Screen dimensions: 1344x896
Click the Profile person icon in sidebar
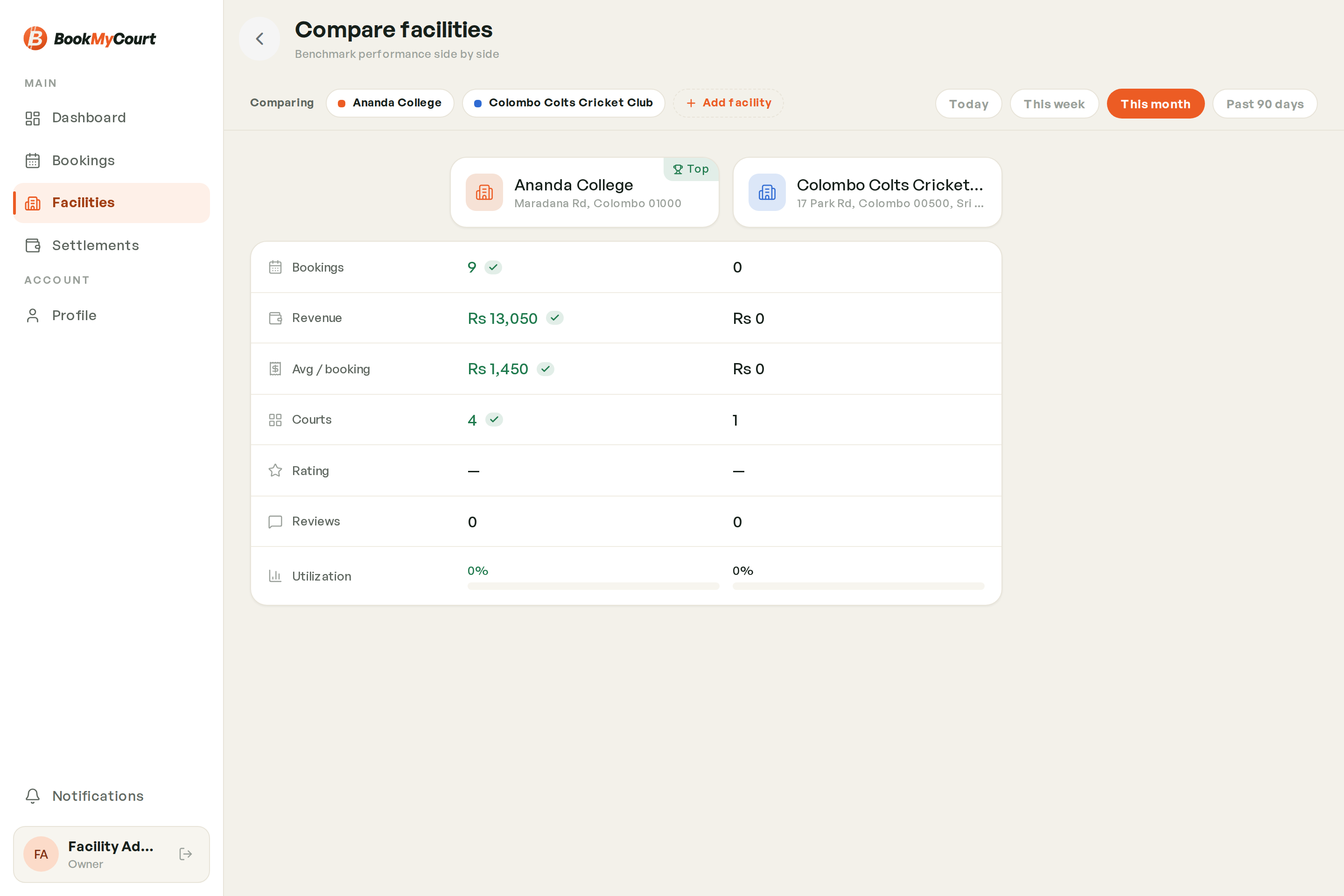33,315
